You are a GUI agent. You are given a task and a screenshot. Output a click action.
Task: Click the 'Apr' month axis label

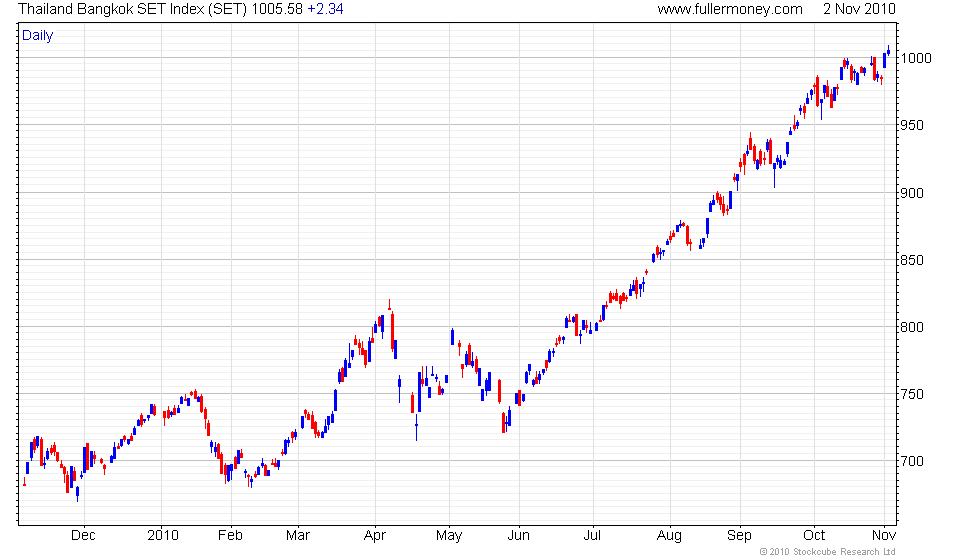click(x=374, y=536)
